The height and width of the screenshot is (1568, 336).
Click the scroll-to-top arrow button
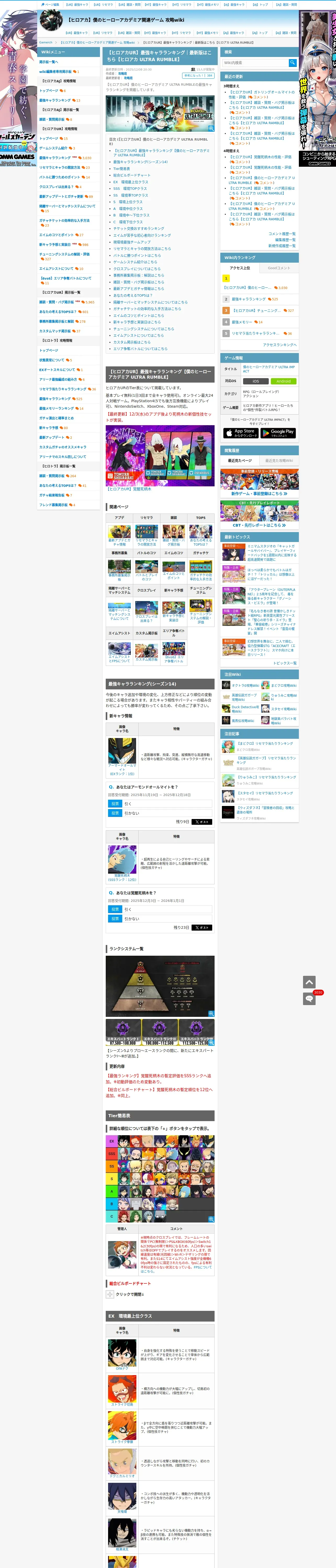[x=309, y=982]
